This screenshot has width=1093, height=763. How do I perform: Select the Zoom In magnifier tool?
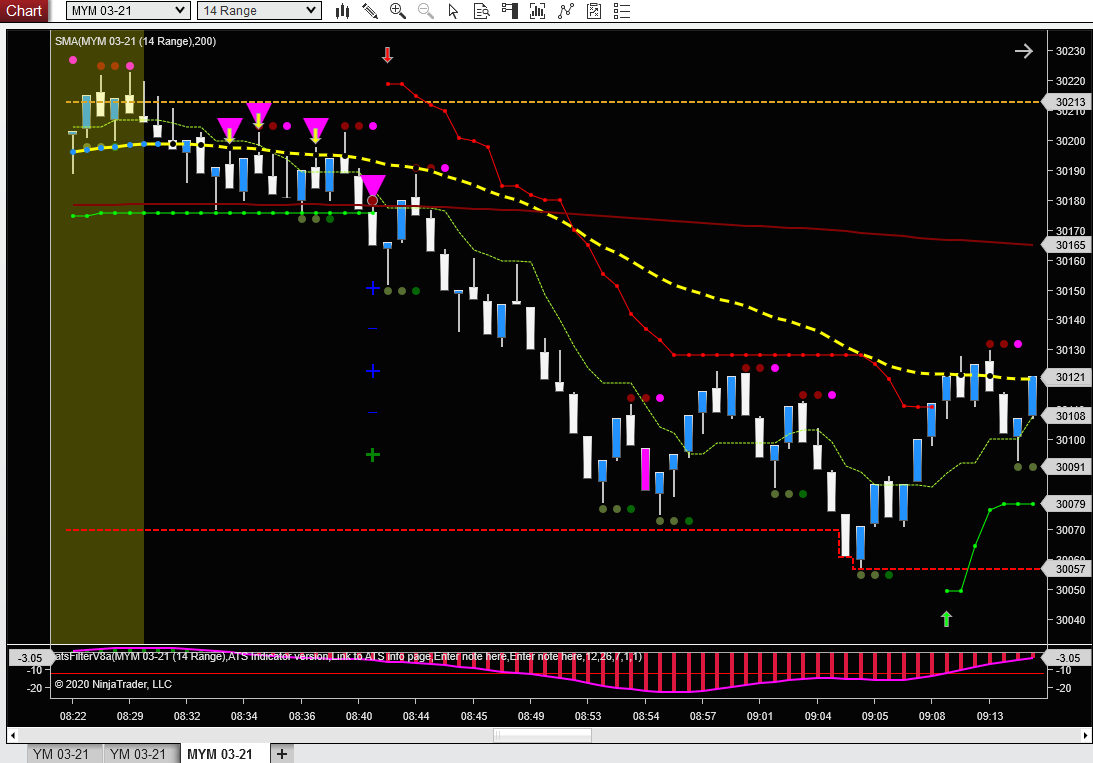coord(398,11)
